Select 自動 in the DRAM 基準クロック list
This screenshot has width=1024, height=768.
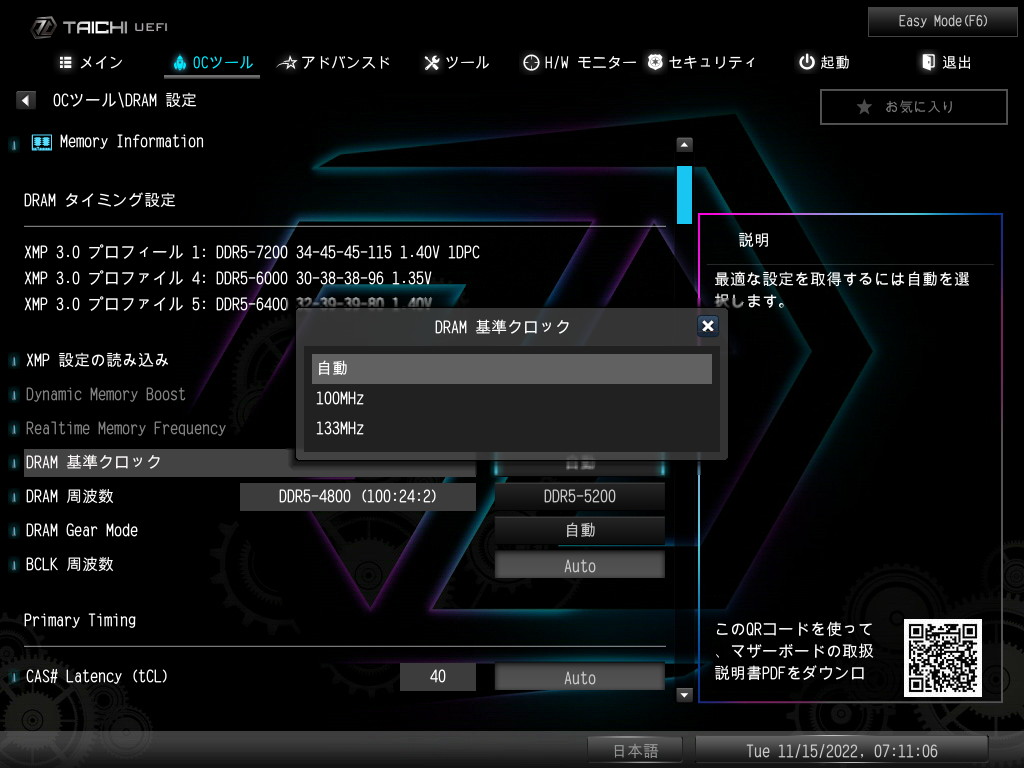[512, 368]
